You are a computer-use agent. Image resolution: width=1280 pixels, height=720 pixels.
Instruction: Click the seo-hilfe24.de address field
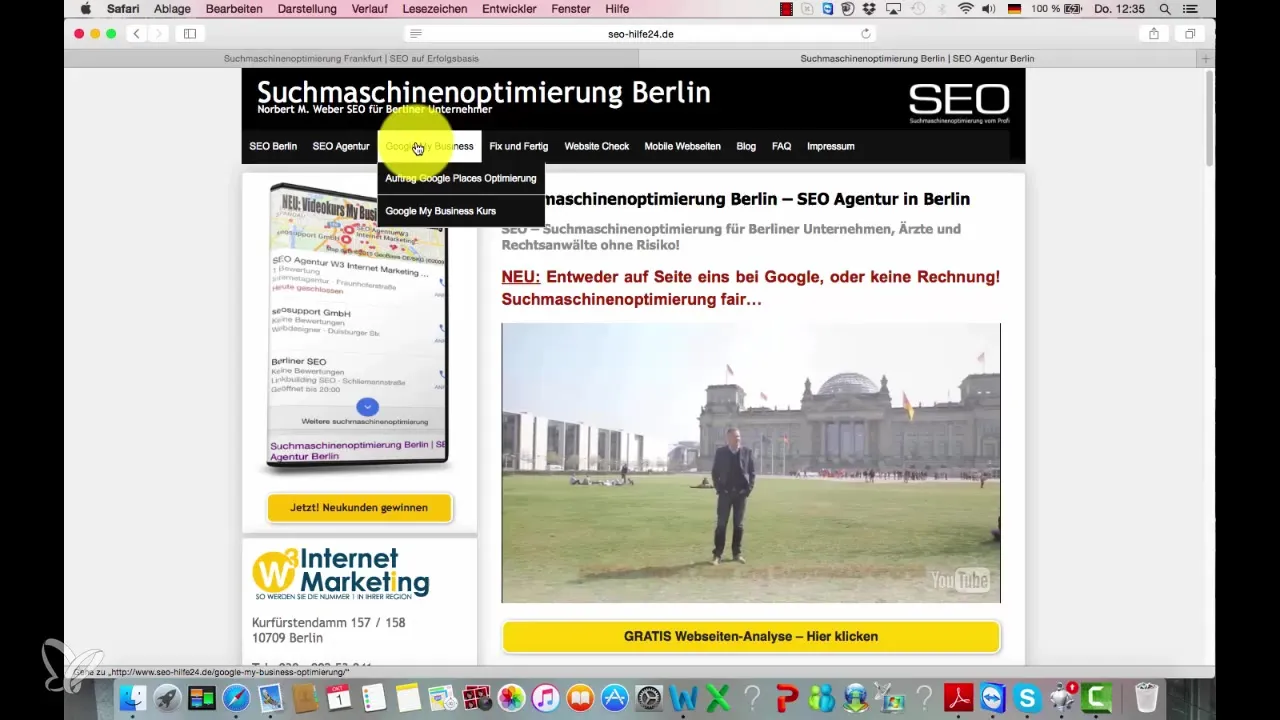(x=640, y=33)
